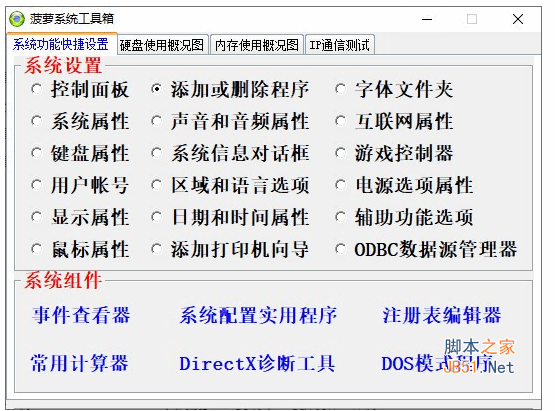This screenshot has width=555, height=411.
Task: Select 日期和时间属性 option
Action: tap(156, 217)
